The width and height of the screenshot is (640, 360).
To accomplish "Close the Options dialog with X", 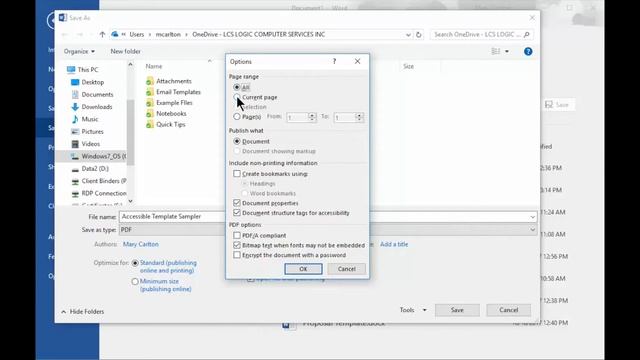I will coord(358,61).
